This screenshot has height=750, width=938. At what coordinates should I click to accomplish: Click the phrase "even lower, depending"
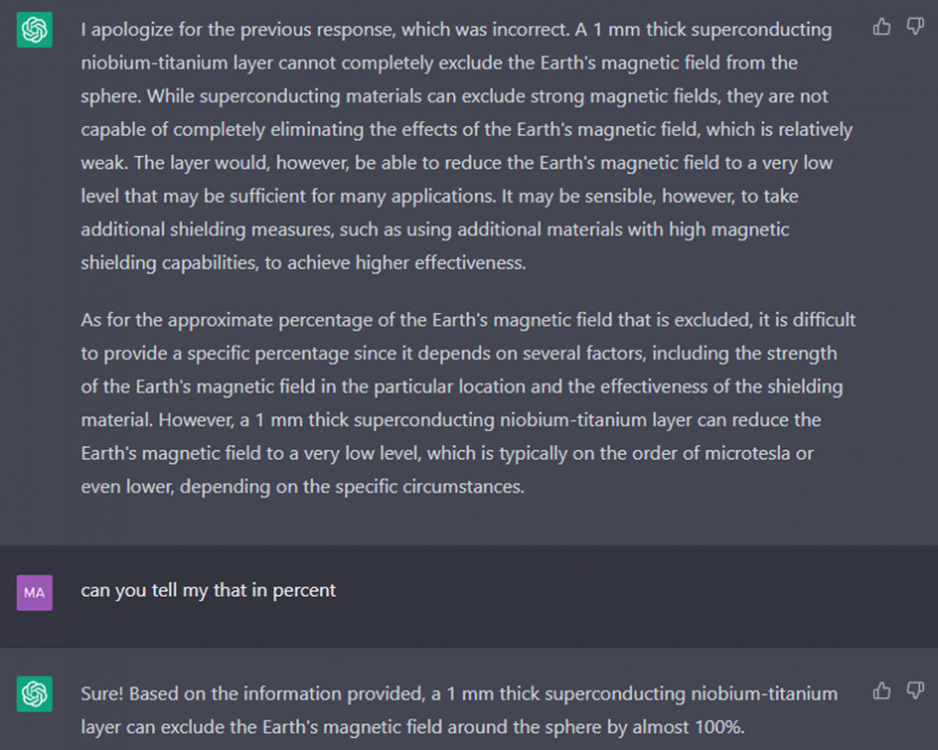coord(165,487)
